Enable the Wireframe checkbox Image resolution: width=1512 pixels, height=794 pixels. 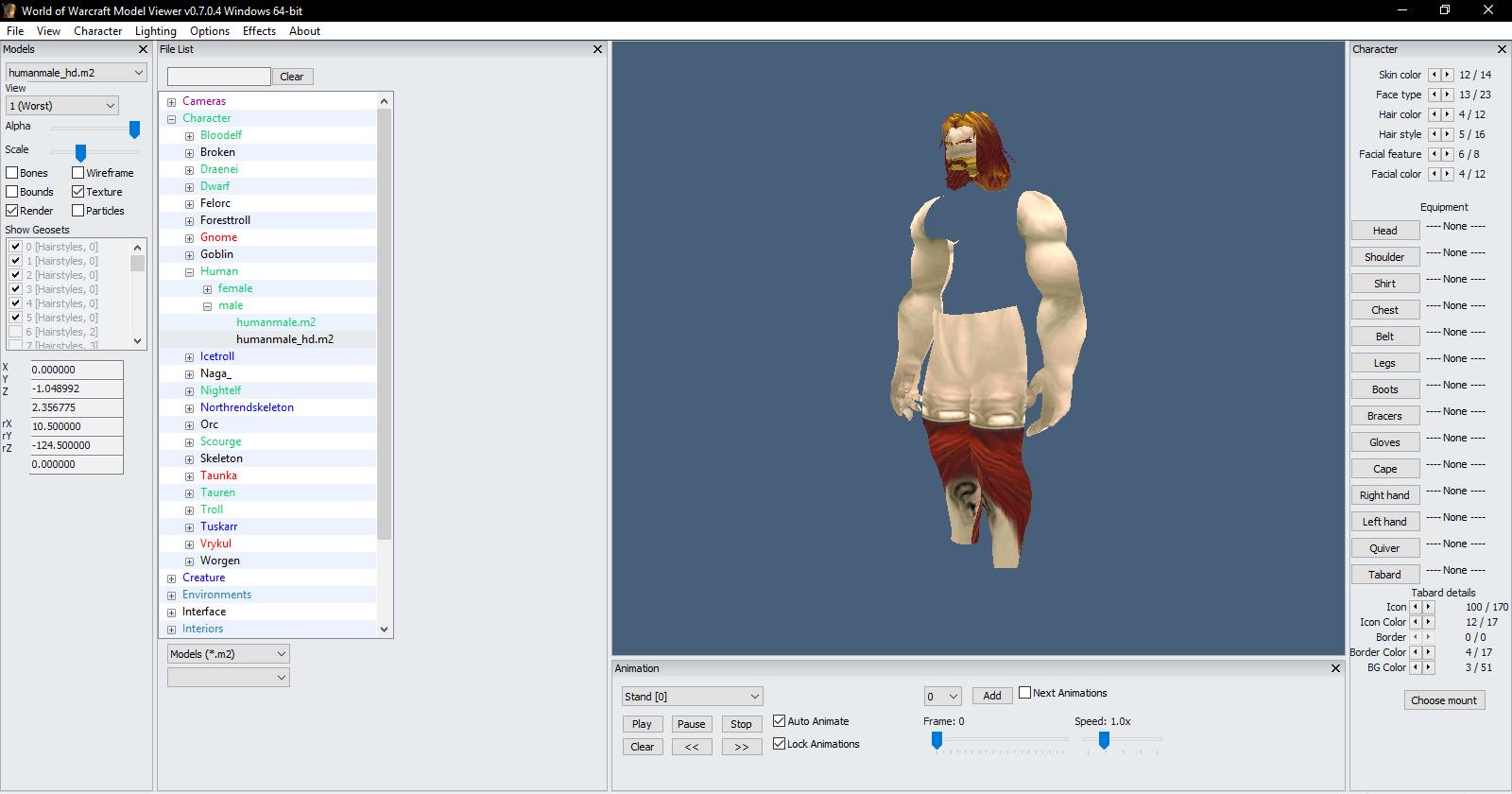point(78,173)
